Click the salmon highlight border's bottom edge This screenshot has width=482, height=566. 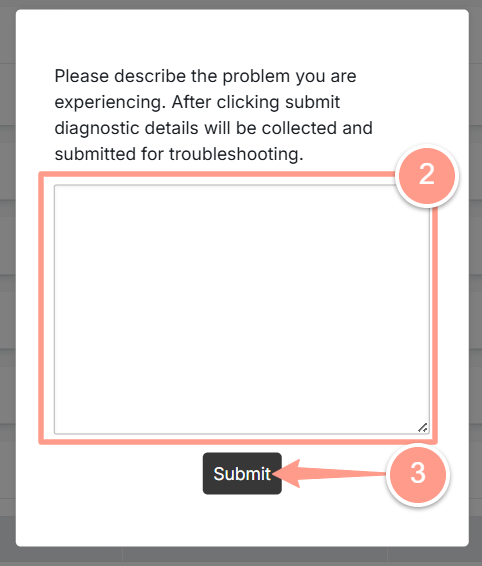pos(238,442)
